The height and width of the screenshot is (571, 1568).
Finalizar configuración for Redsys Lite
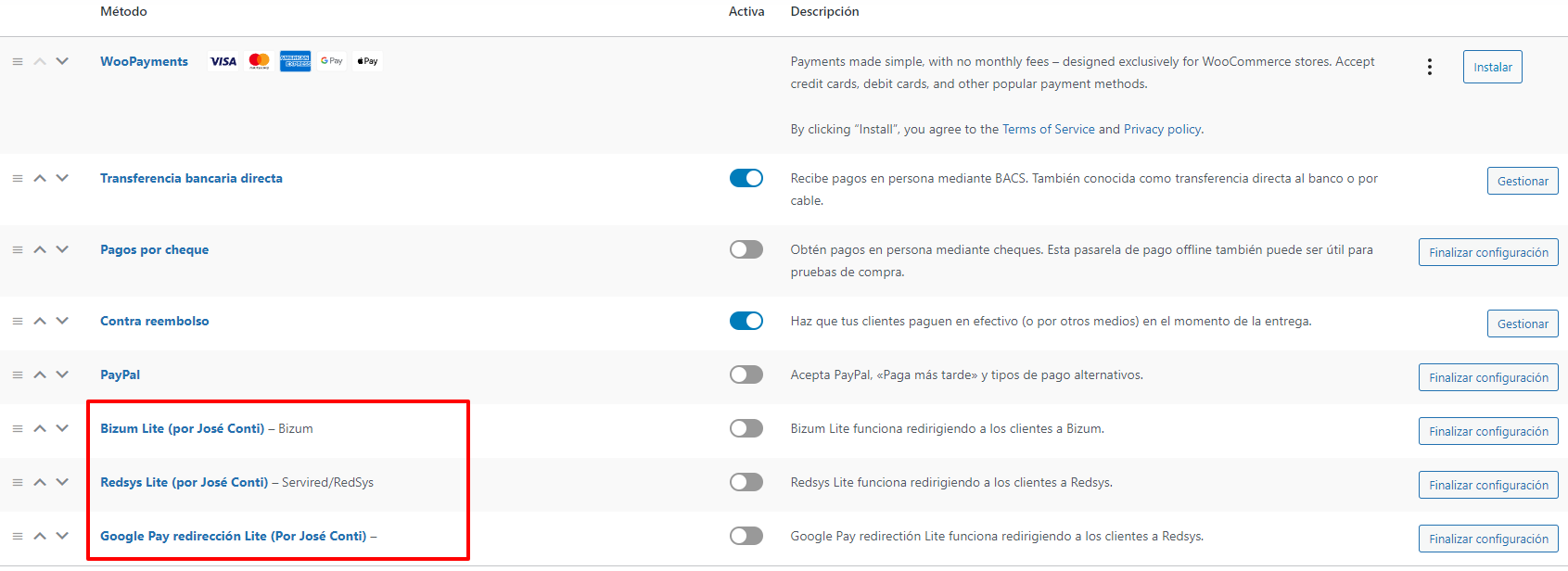pos(1488,485)
